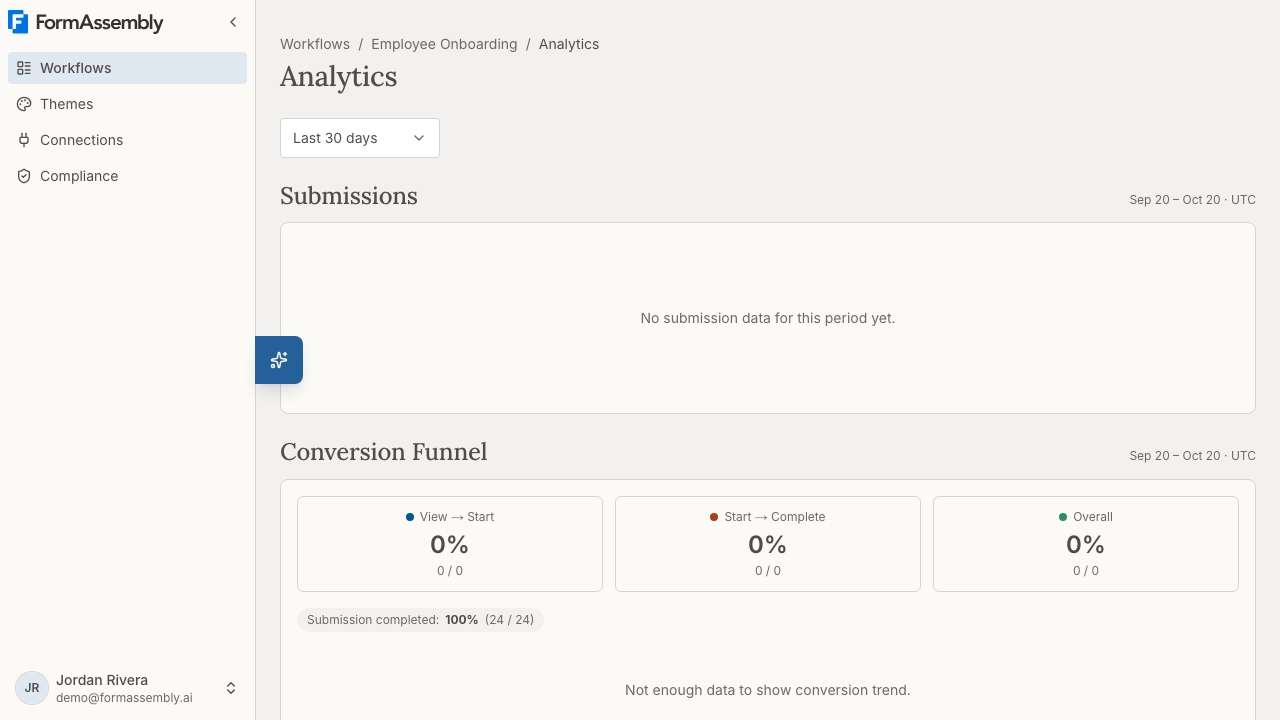Click the blue View → Start dot
The image size is (1280, 720).
[410, 517]
